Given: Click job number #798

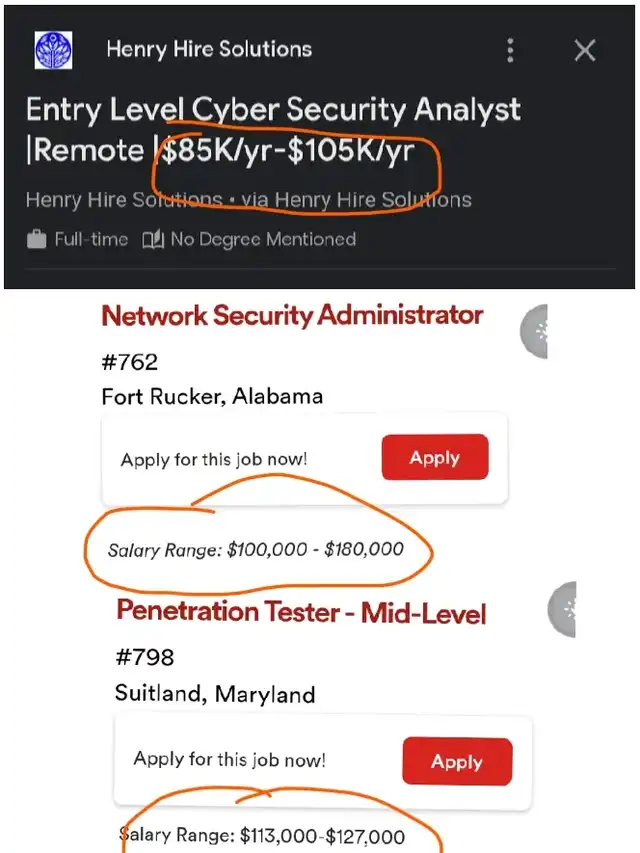Looking at the screenshot, I should (x=144, y=657).
